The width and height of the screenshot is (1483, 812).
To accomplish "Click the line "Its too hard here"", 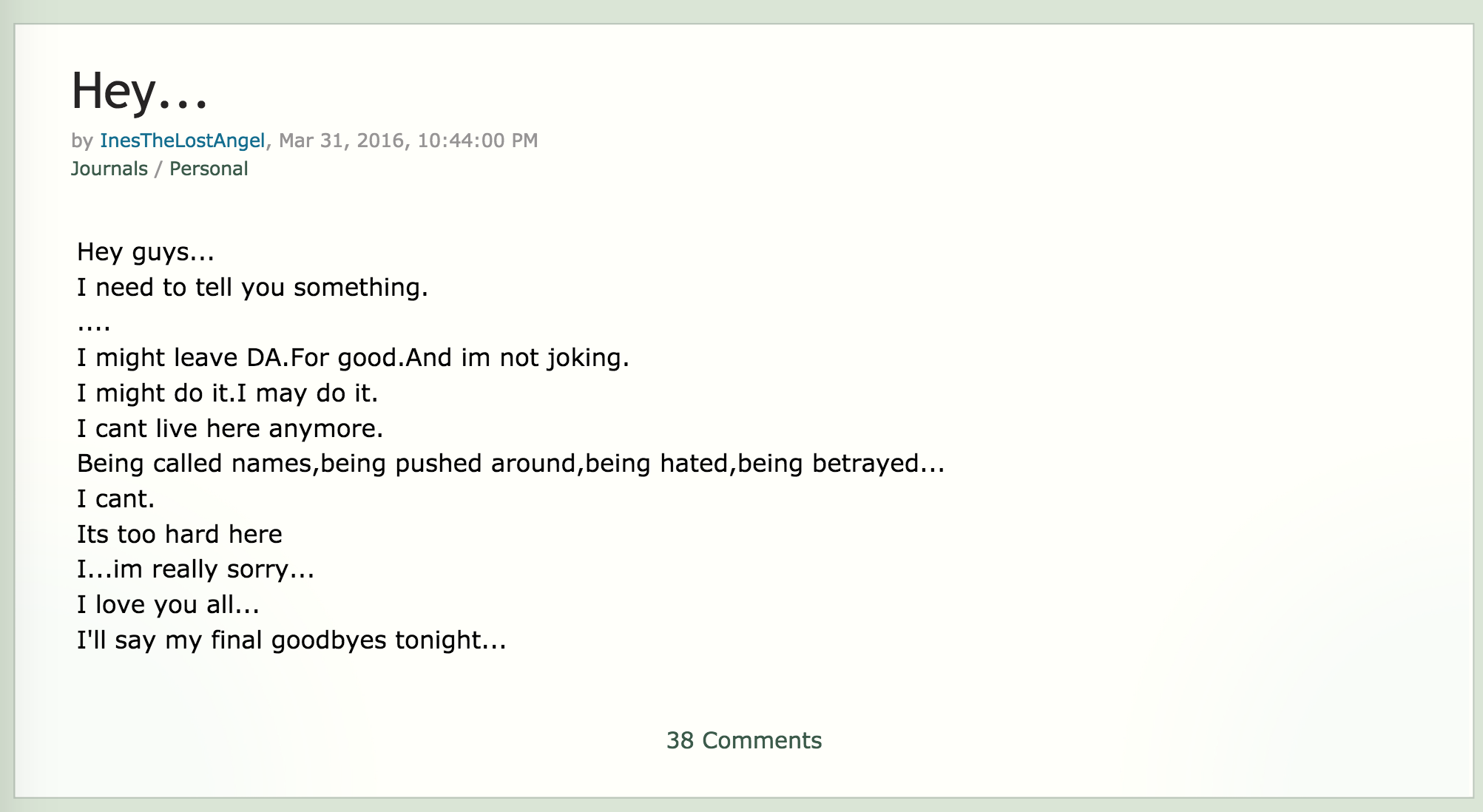I will (180, 534).
